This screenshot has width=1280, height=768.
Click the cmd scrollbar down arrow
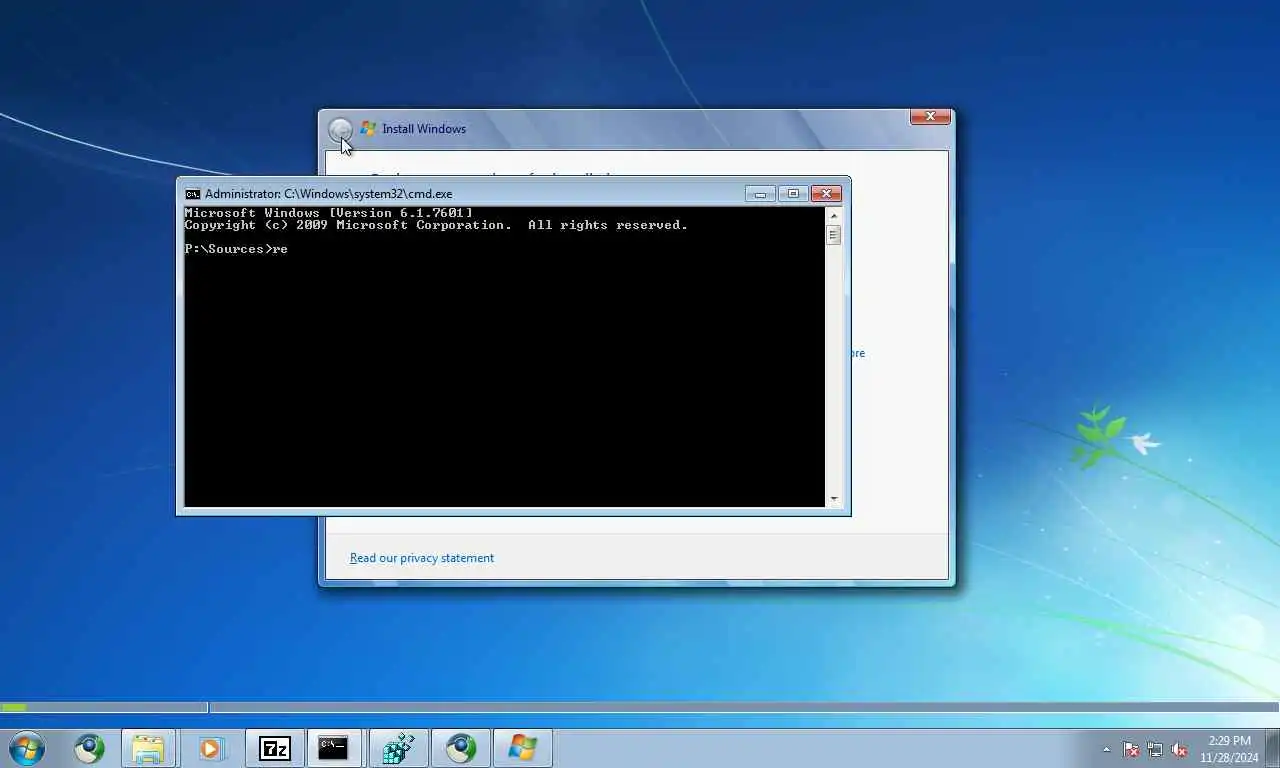(834, 498)
